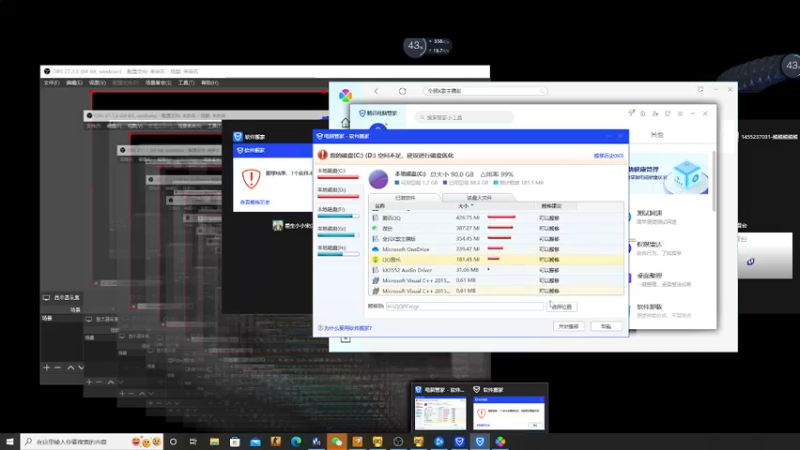Select 本地磁盘(D:) in the disk list
Image resolution: width=800 pixels, height=450 pixels.
[338, 192]
